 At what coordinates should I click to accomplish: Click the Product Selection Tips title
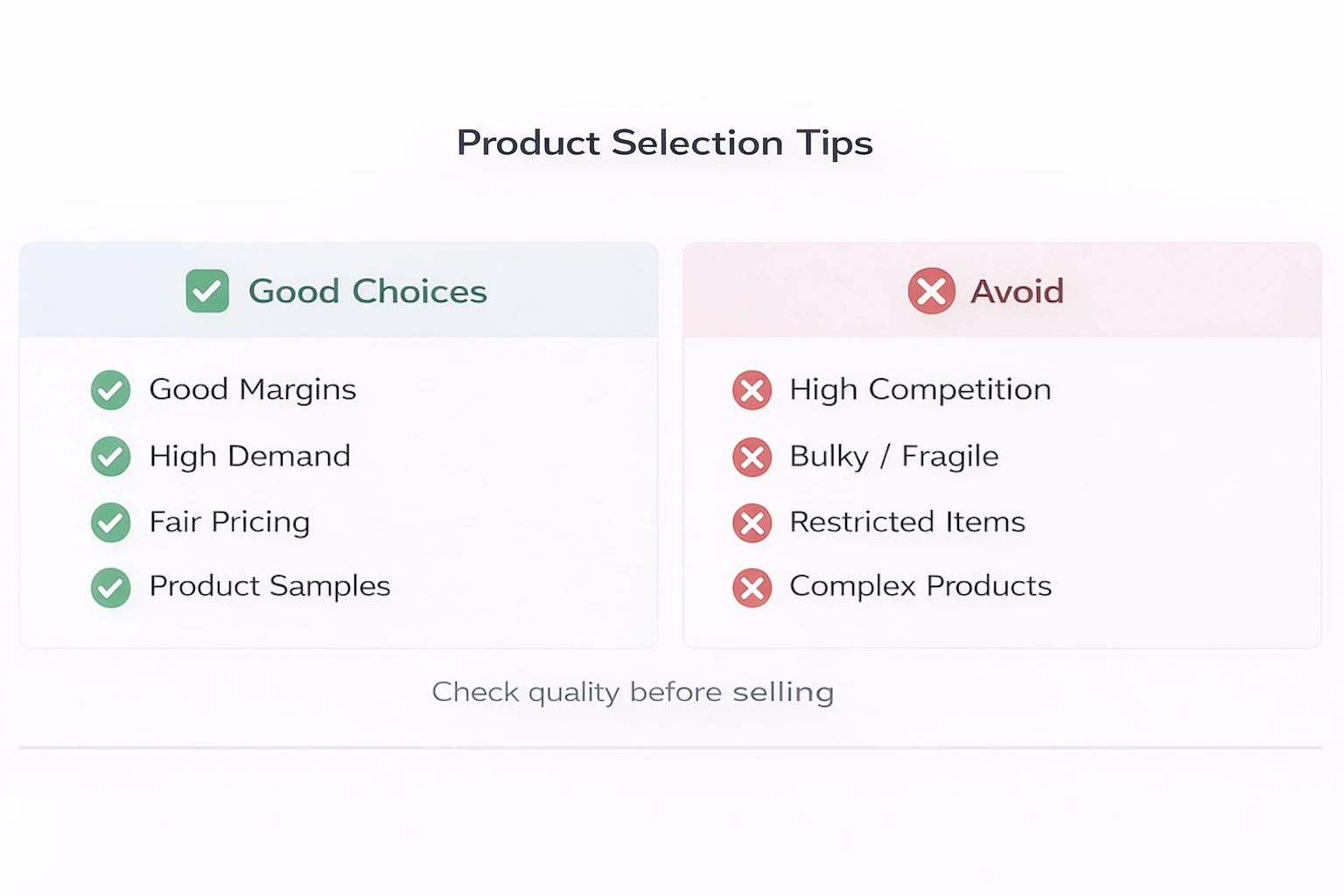click(x=665, y=143)
